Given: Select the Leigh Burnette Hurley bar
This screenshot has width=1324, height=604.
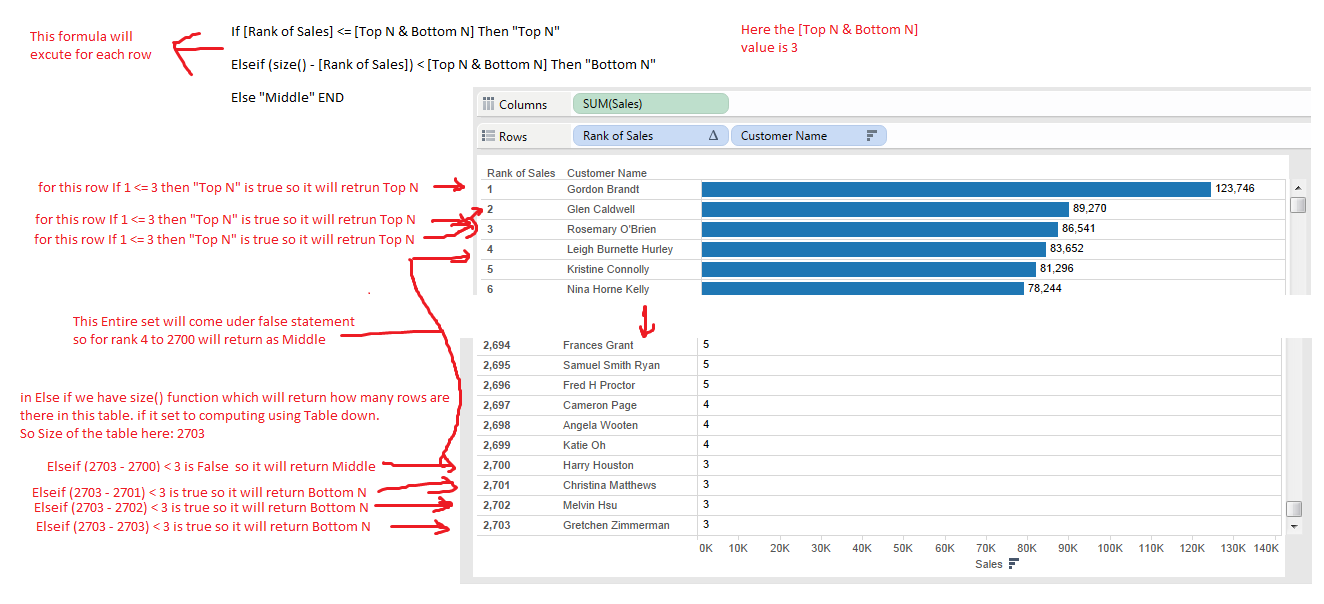Looking at the screenshot, I should coord(874,249).
